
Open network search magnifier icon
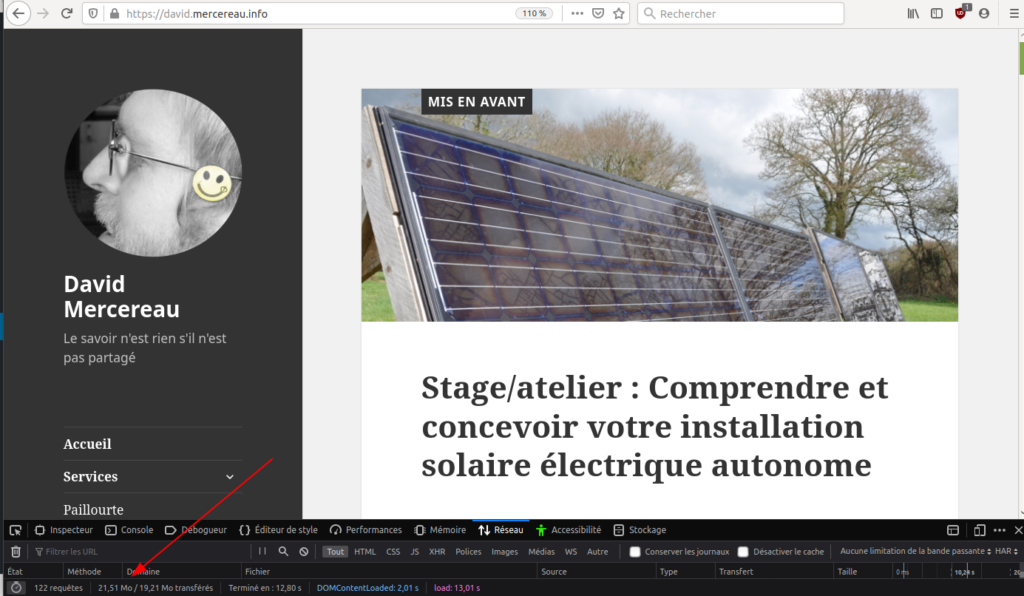coord(283,551)
